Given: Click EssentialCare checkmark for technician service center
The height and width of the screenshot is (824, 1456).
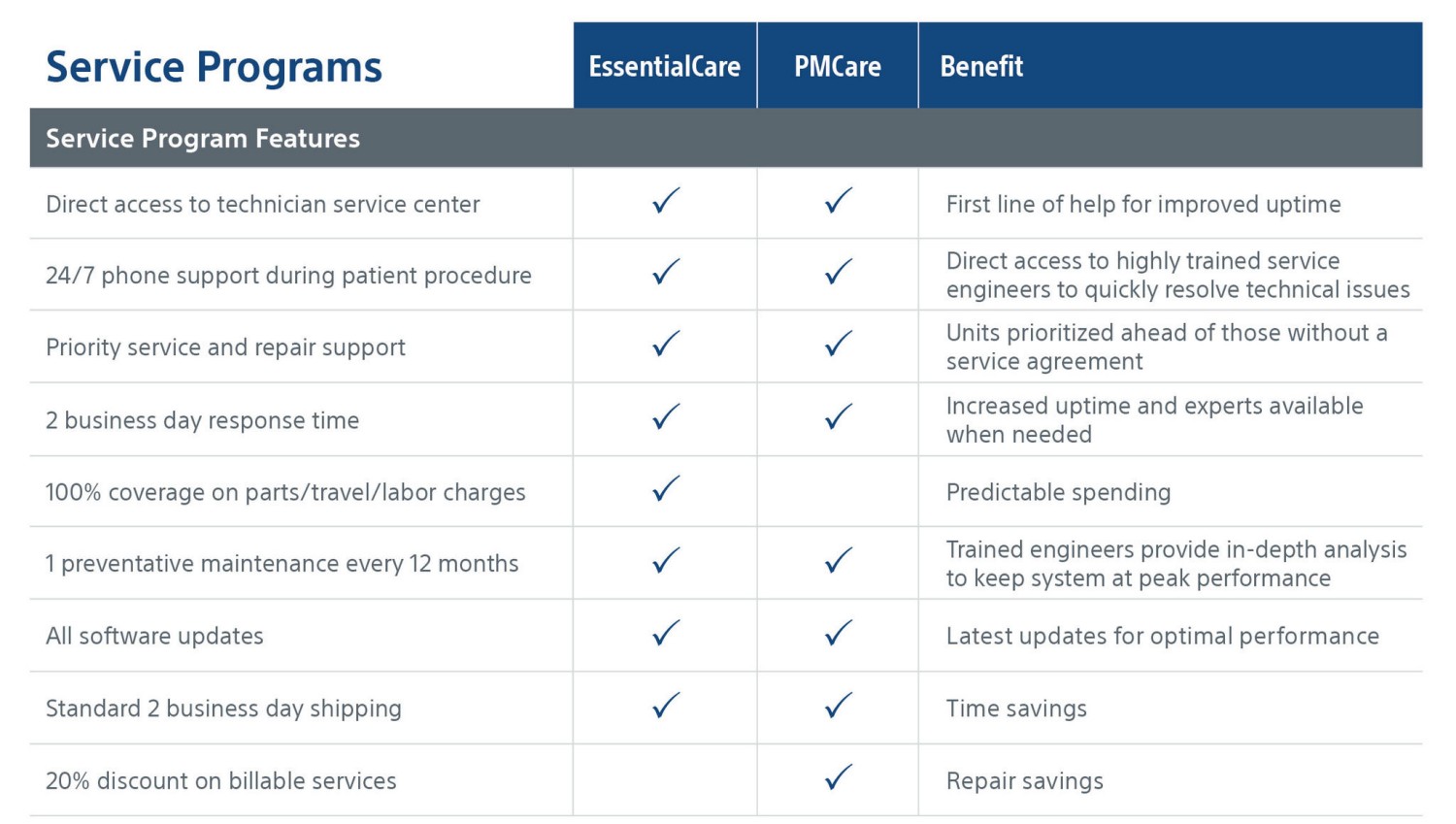Looking at the screenshot, I should (666, 201).
